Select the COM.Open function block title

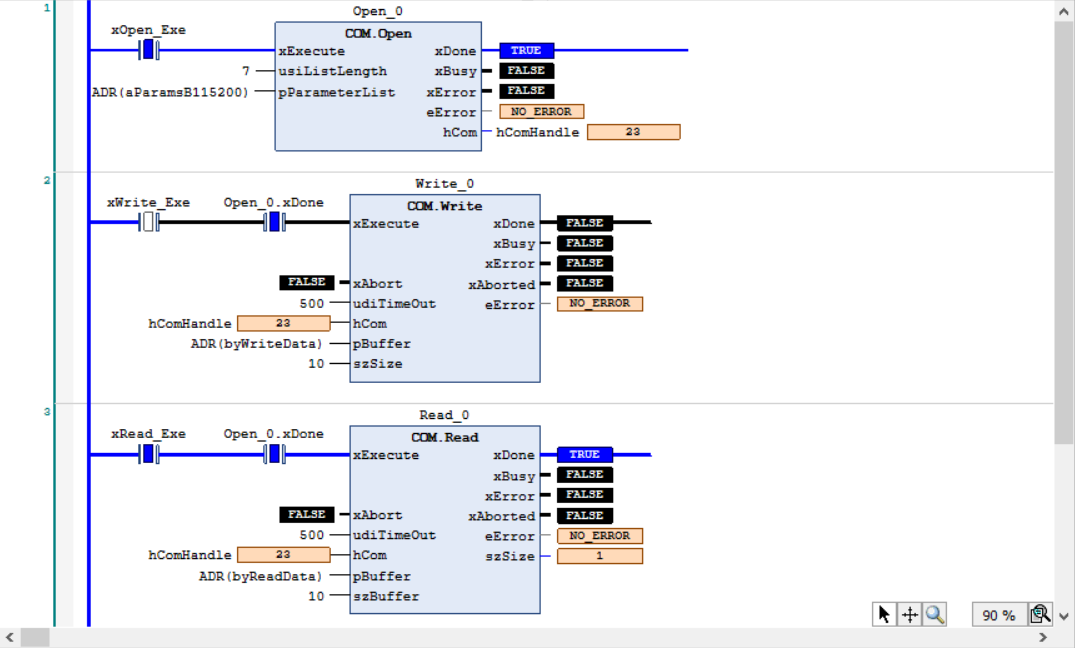[x=378, y=33]
